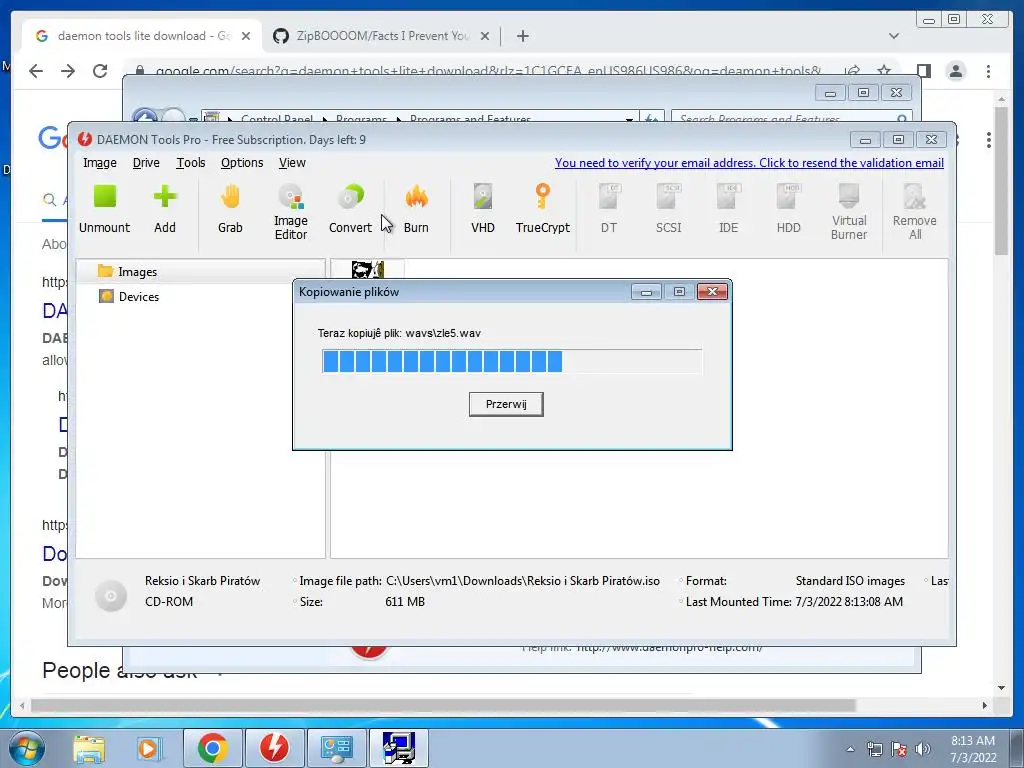1024x768 pixels.
Task: Click the Chrome address bar
Action: 487,70
